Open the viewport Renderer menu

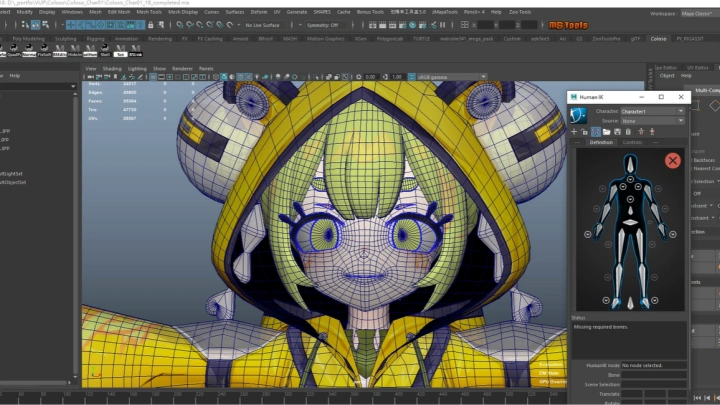tap(182, 68)
